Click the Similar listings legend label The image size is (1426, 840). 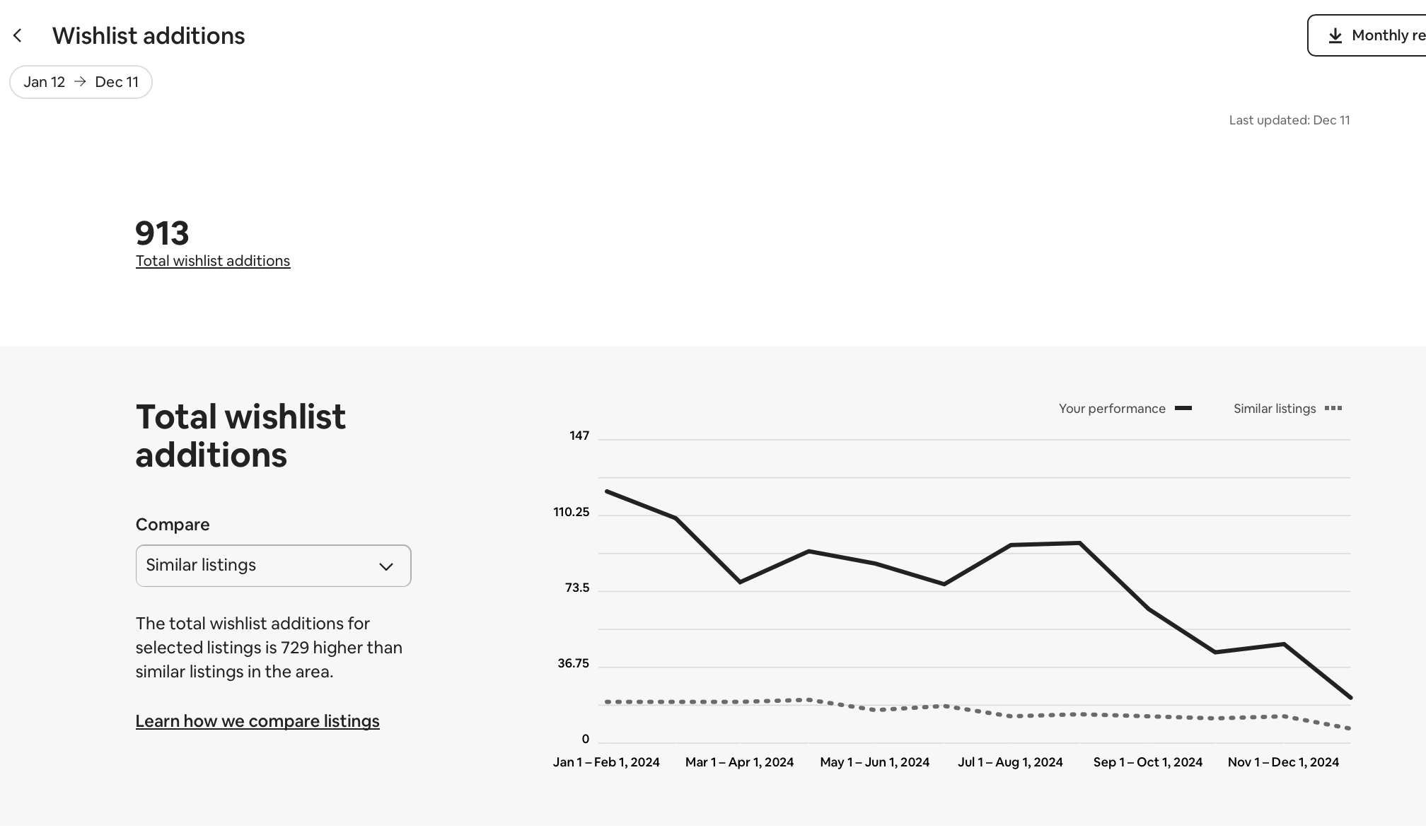point(1274,409)
